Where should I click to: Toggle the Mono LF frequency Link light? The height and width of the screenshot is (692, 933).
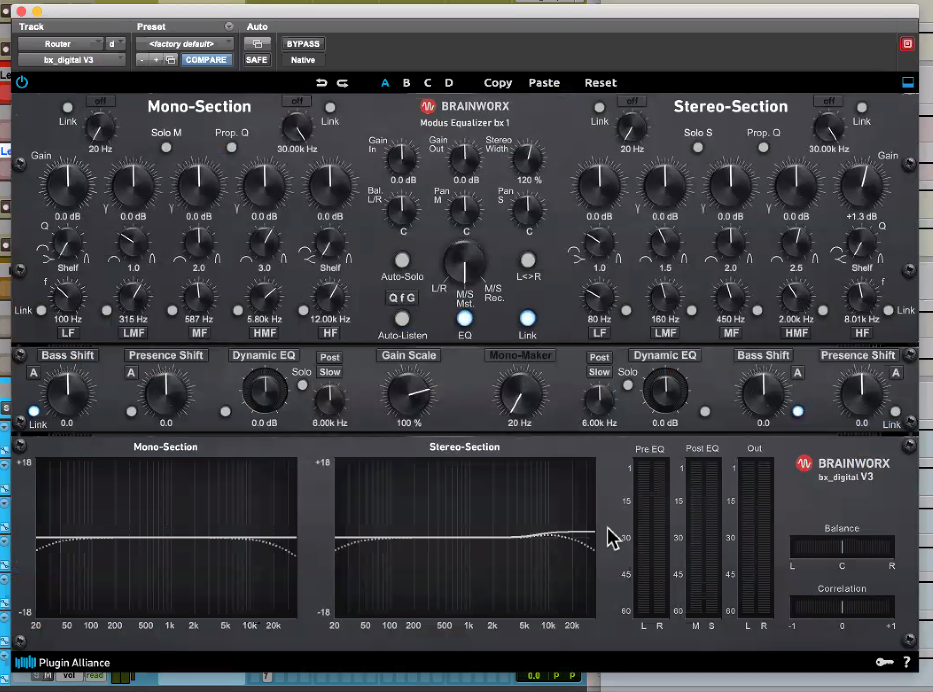pos(41,310)
